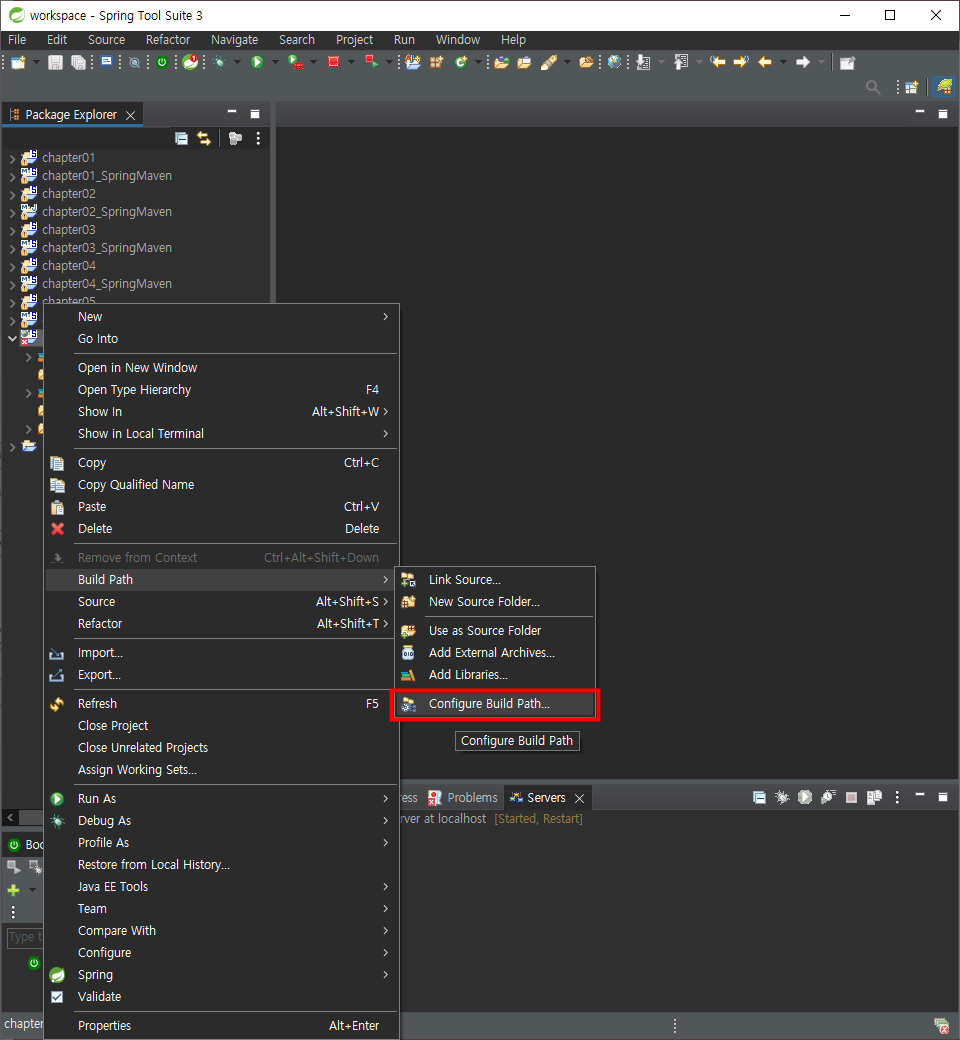This screenshot has height=1040, width=960.
Task: Click Delete in context menu
Action: pyautogui.click(x=222, y=529)
